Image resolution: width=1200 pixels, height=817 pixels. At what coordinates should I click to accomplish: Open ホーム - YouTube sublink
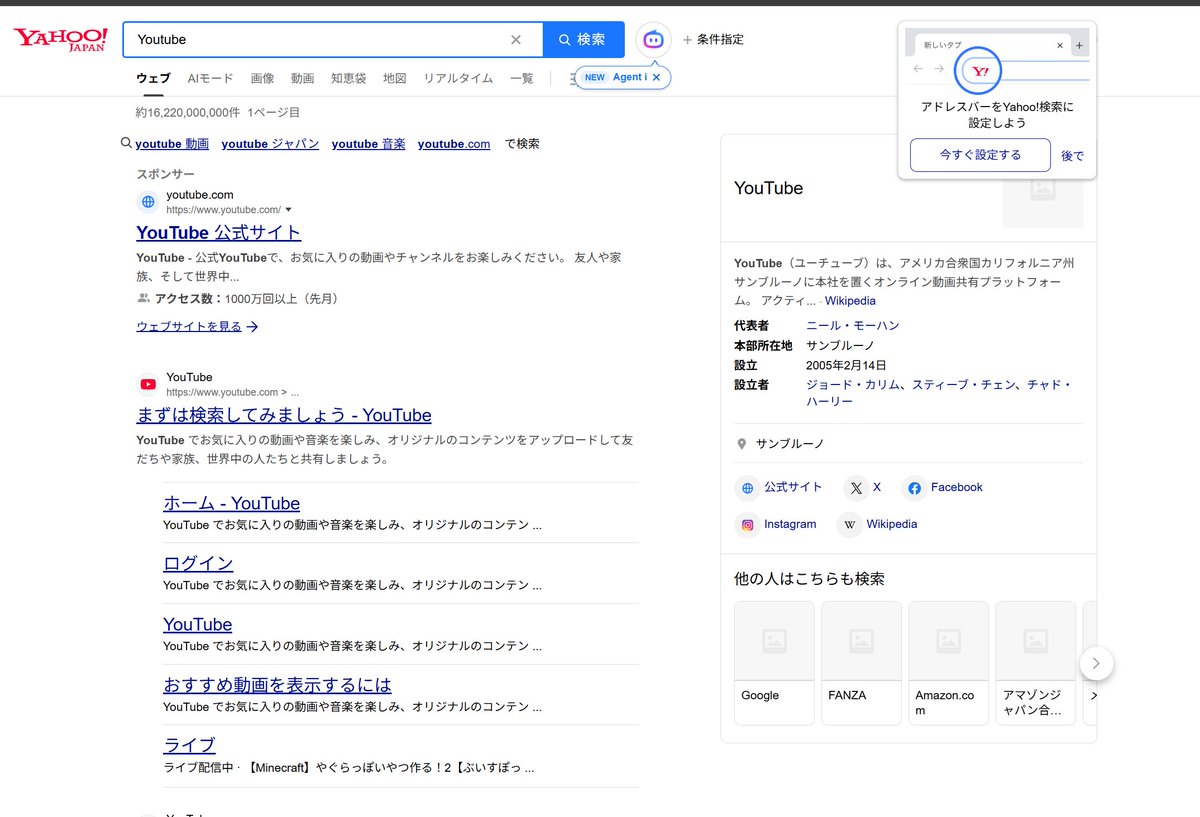point(231,503)
